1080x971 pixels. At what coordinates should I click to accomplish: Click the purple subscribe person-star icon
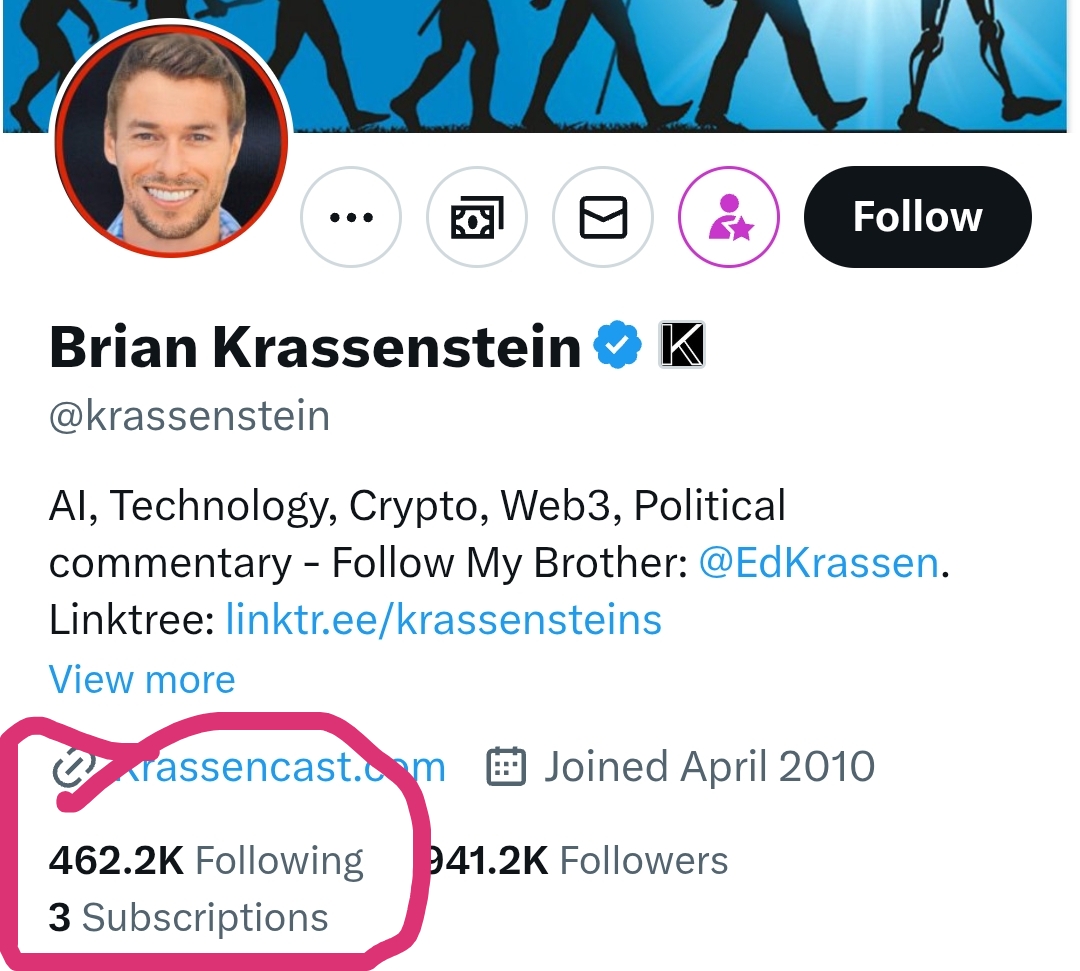point(729,217)
